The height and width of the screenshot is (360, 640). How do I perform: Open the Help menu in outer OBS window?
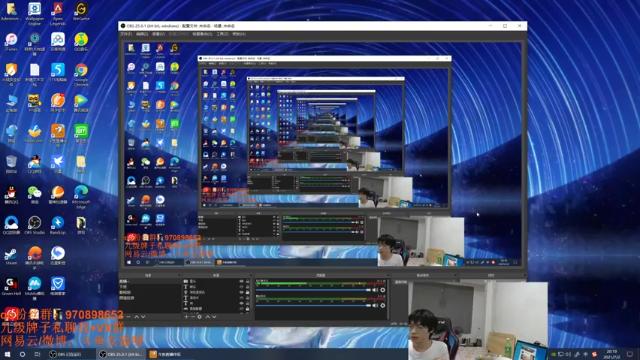[x=239, y=34]
